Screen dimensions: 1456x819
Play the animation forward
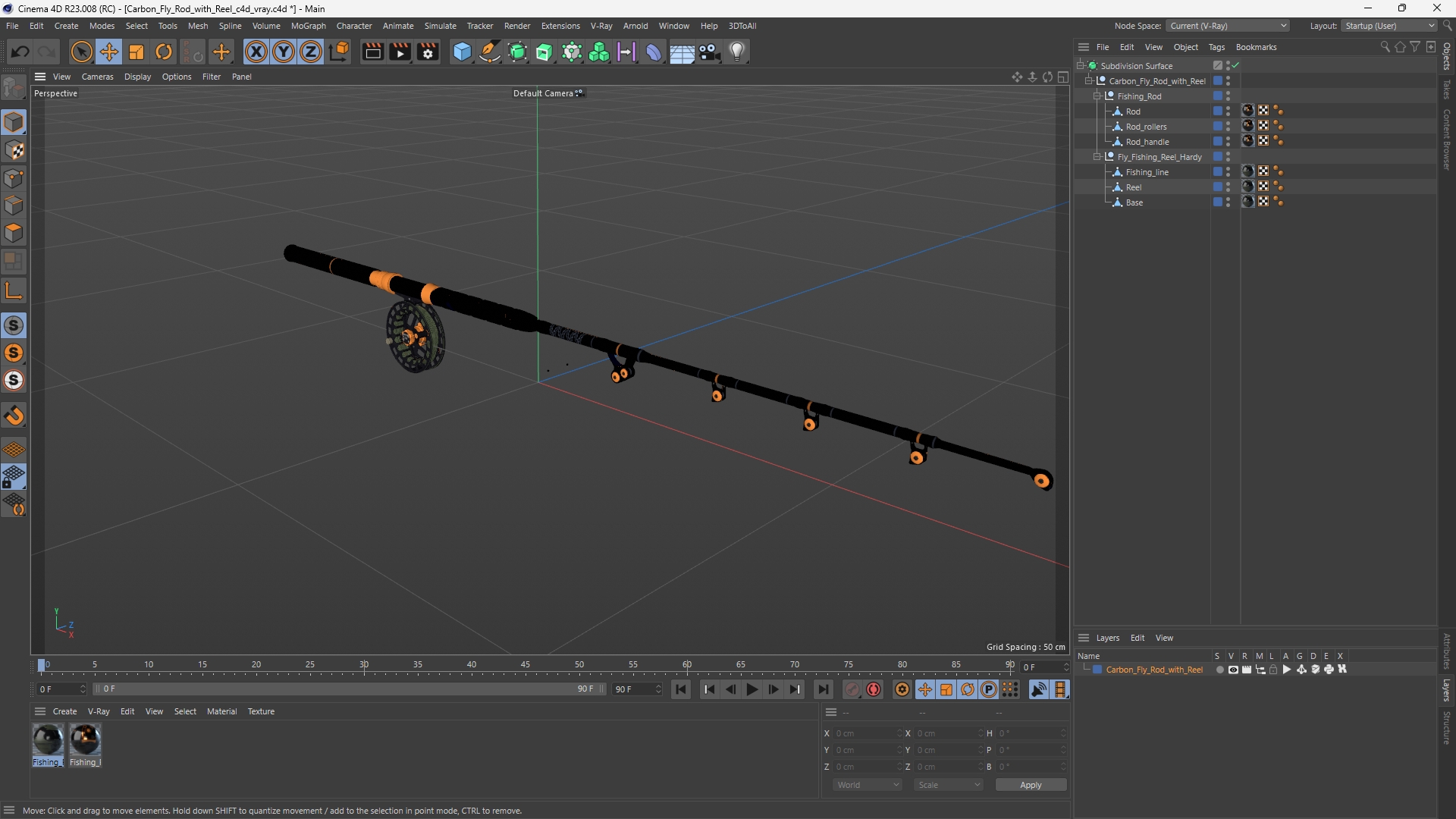(x=752, y=689)
